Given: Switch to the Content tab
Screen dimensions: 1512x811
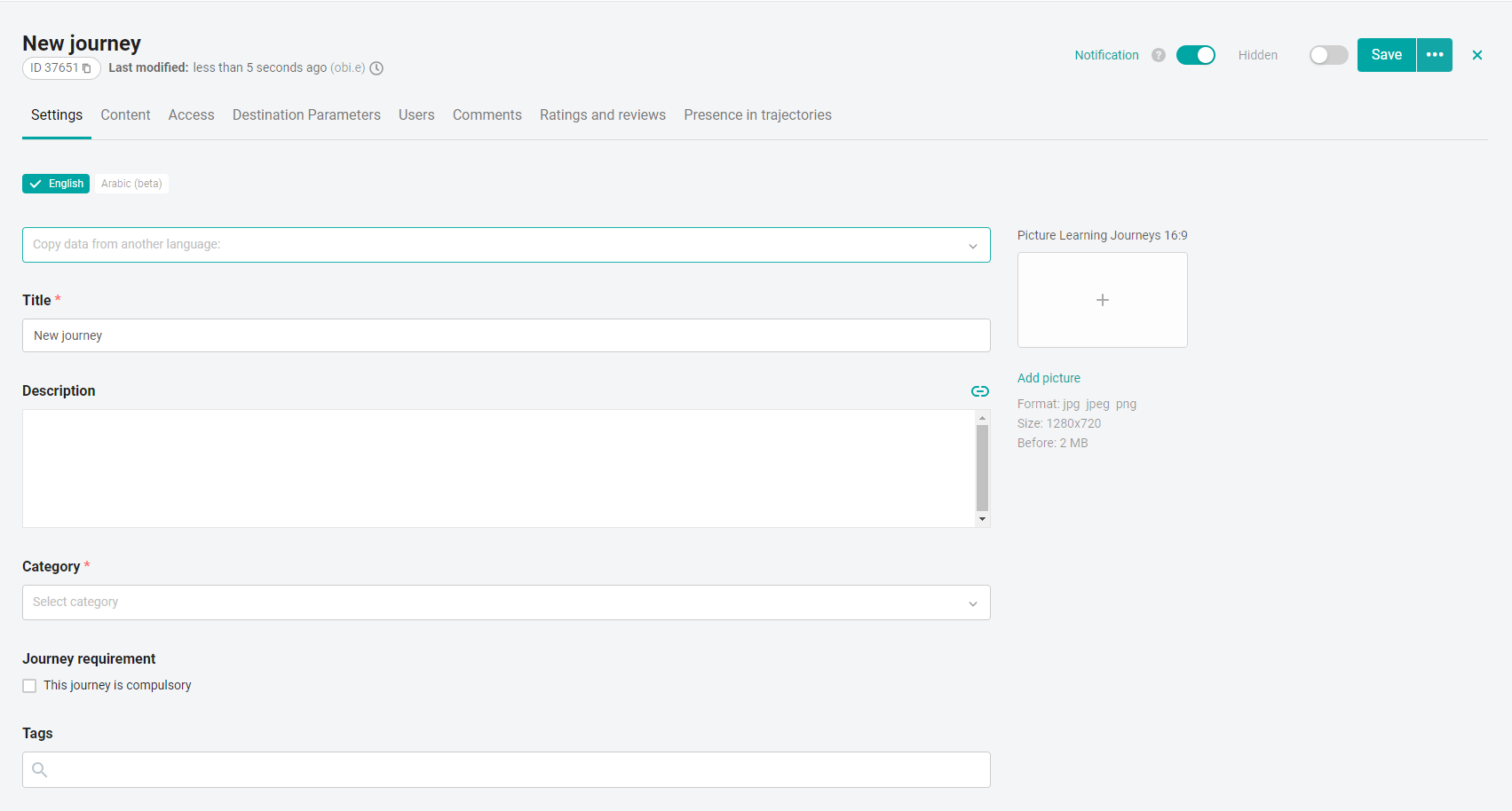Looking at the screenshot, I should (x=125, y=115).
